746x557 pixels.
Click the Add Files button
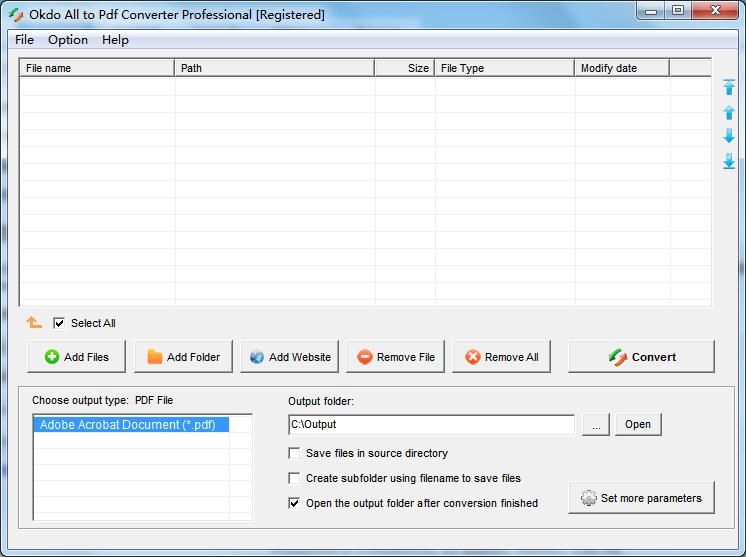click(77, 357)
